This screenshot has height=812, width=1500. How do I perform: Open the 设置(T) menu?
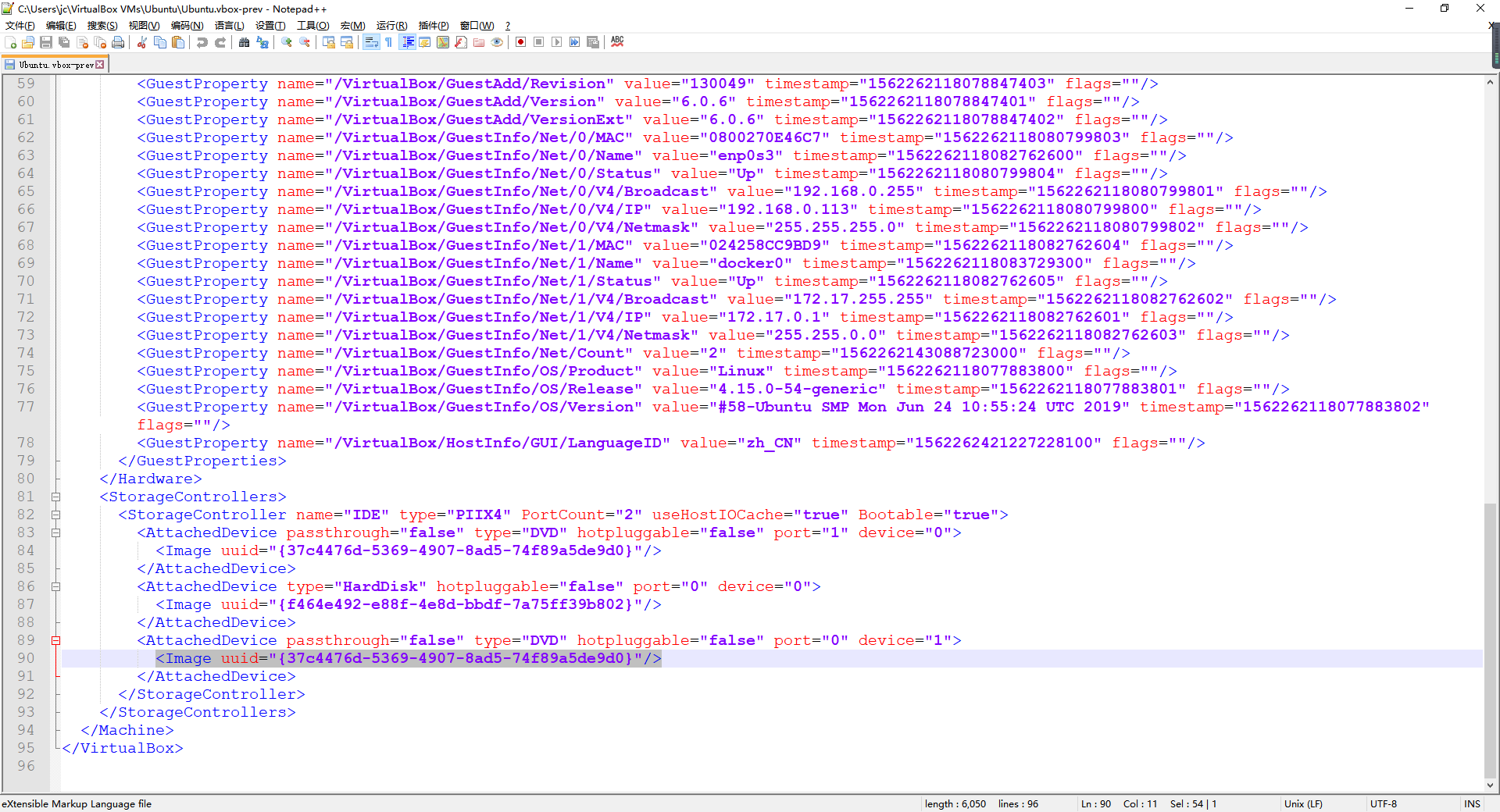(x=271, y=26)
